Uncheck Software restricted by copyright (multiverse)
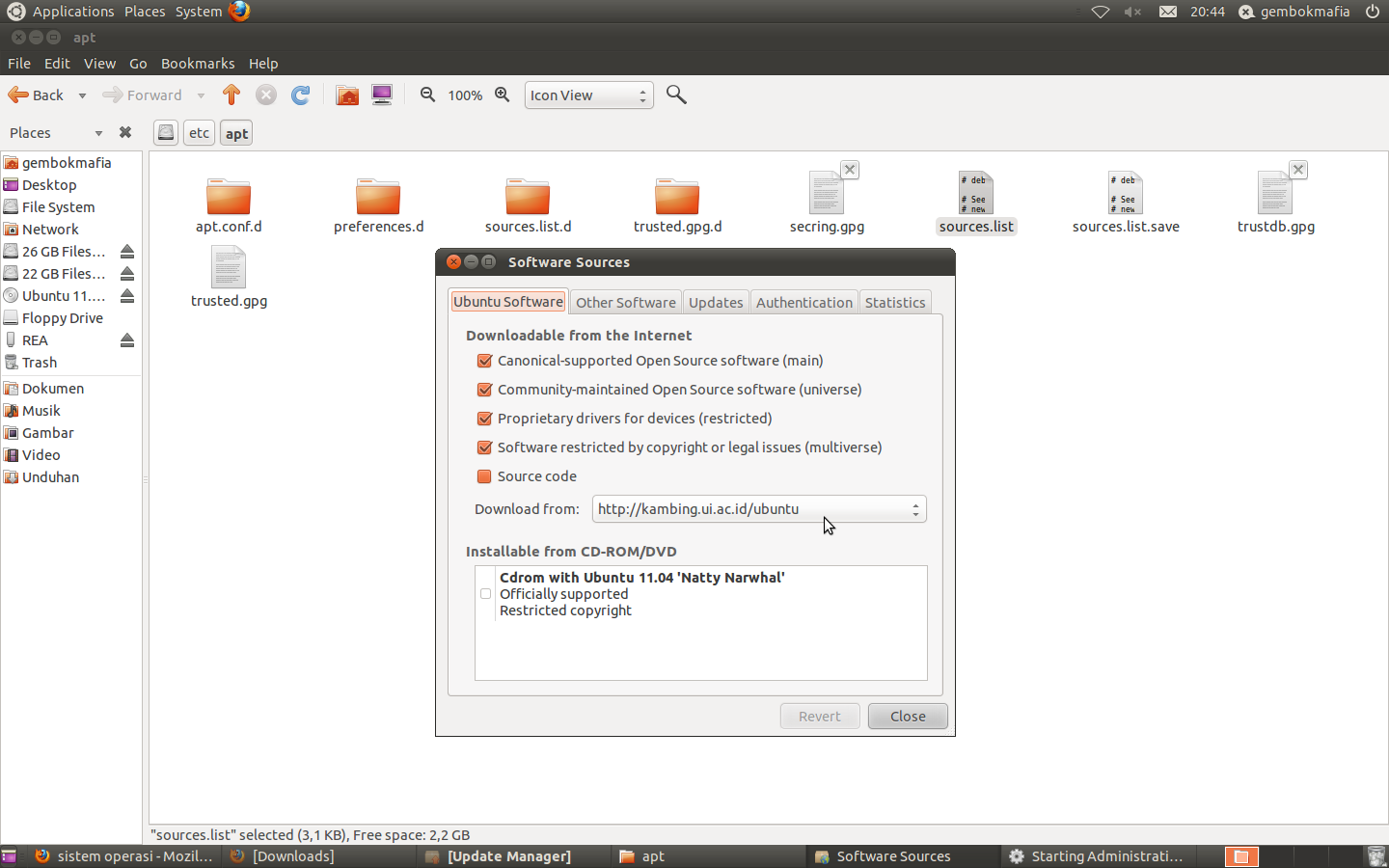The width and height of the screenshot is (1389, 868). pyautogui.click(x=485, y=448)
